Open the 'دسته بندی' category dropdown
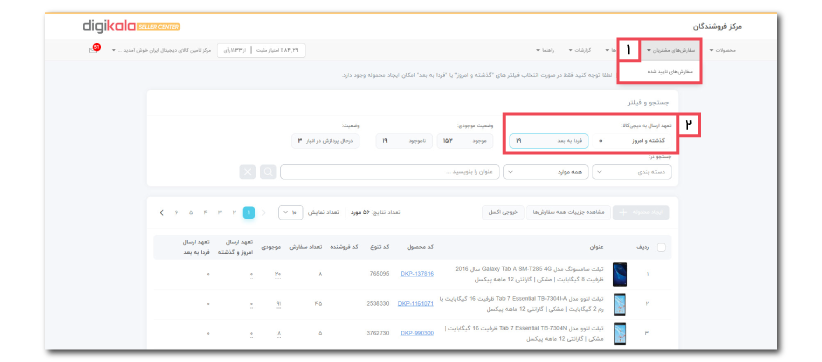The width and height of the screenshot is (822, 362). click(x=632, y=172)
